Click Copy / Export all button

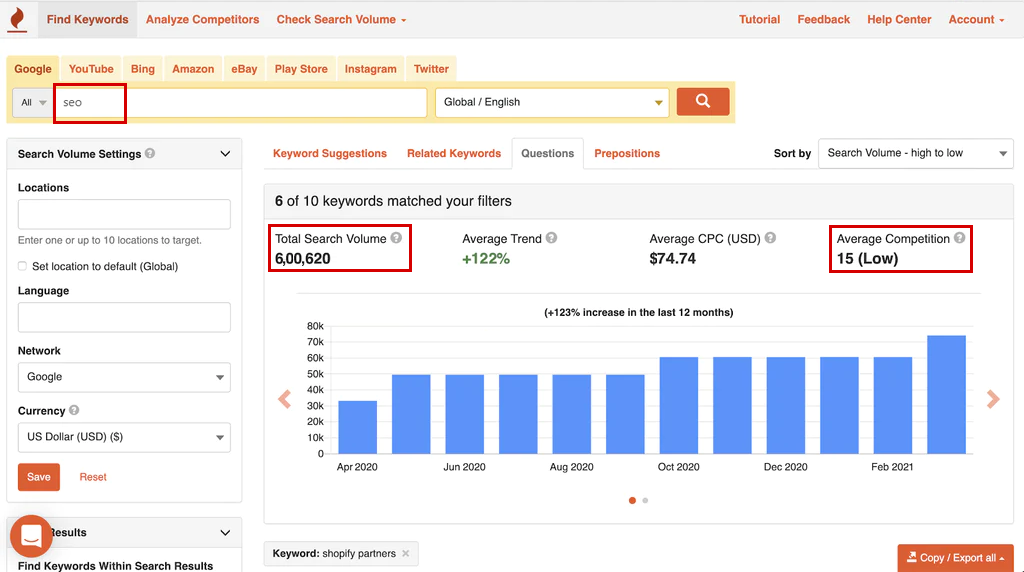955,558
